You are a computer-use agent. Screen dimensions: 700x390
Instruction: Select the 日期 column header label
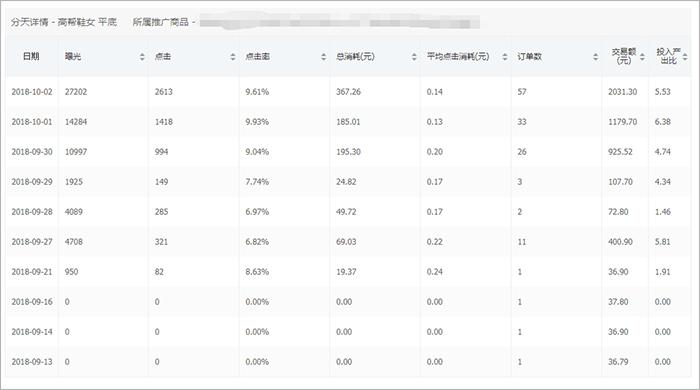tap(31, 56)
